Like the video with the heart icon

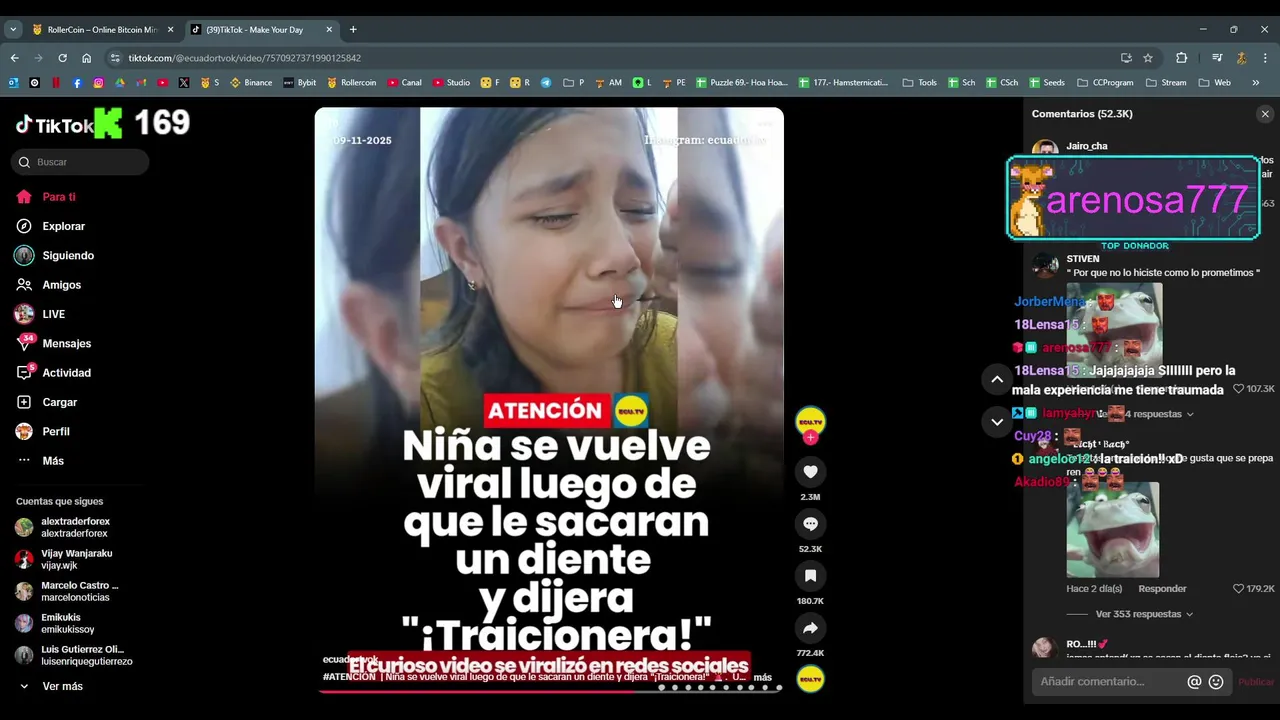pos(810,472)
